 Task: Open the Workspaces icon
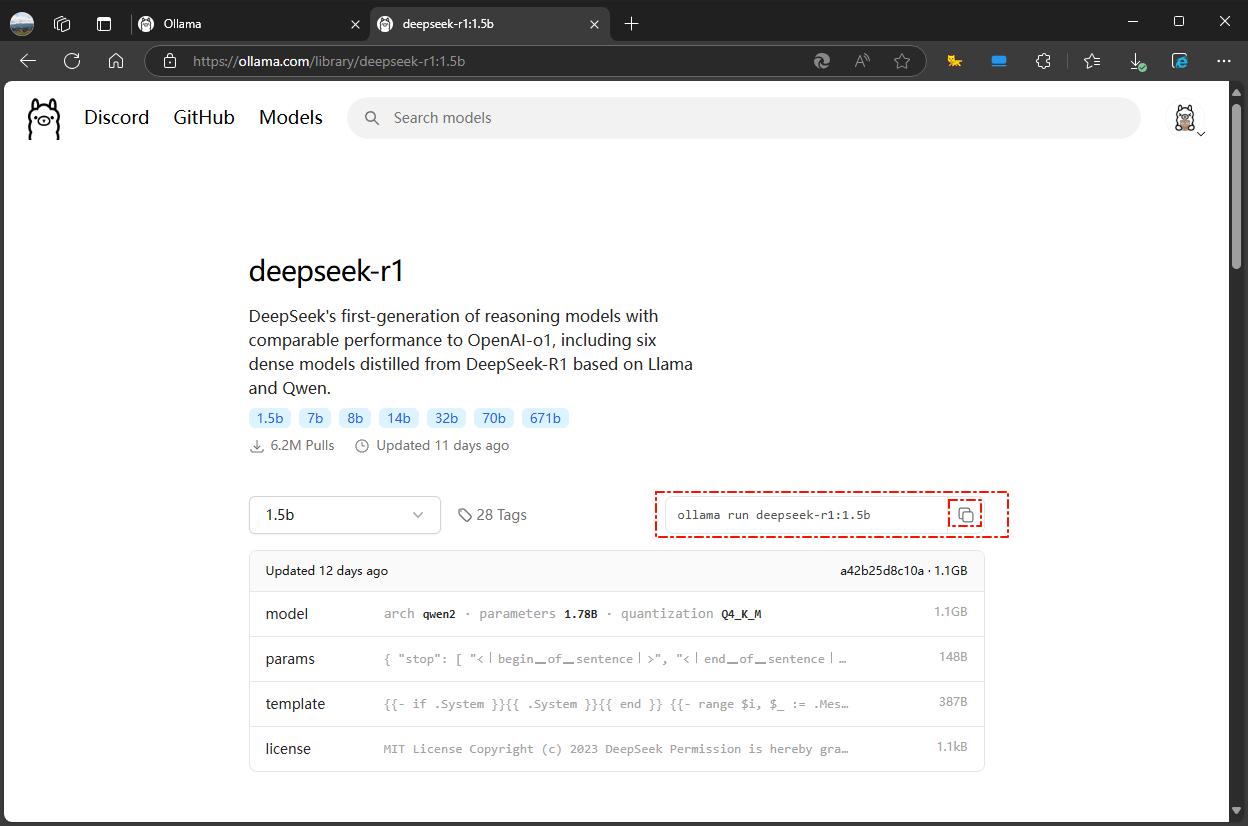[x=62, y=23]
